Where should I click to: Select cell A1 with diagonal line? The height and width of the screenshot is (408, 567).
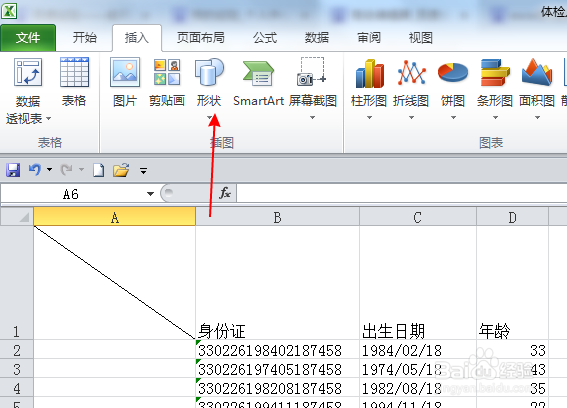click(x=115, y=283)
